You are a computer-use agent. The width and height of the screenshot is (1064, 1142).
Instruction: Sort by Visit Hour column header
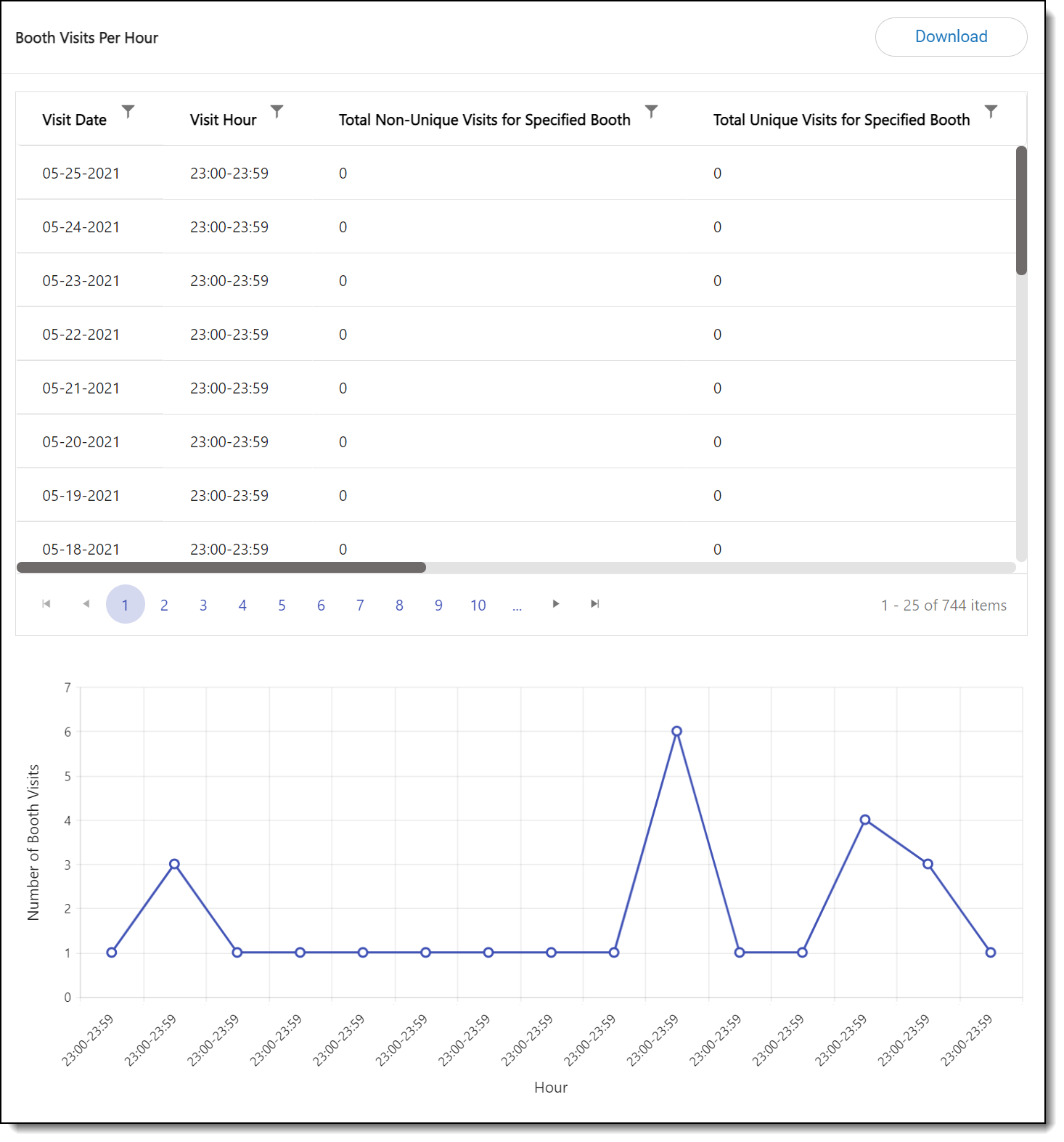223,120
